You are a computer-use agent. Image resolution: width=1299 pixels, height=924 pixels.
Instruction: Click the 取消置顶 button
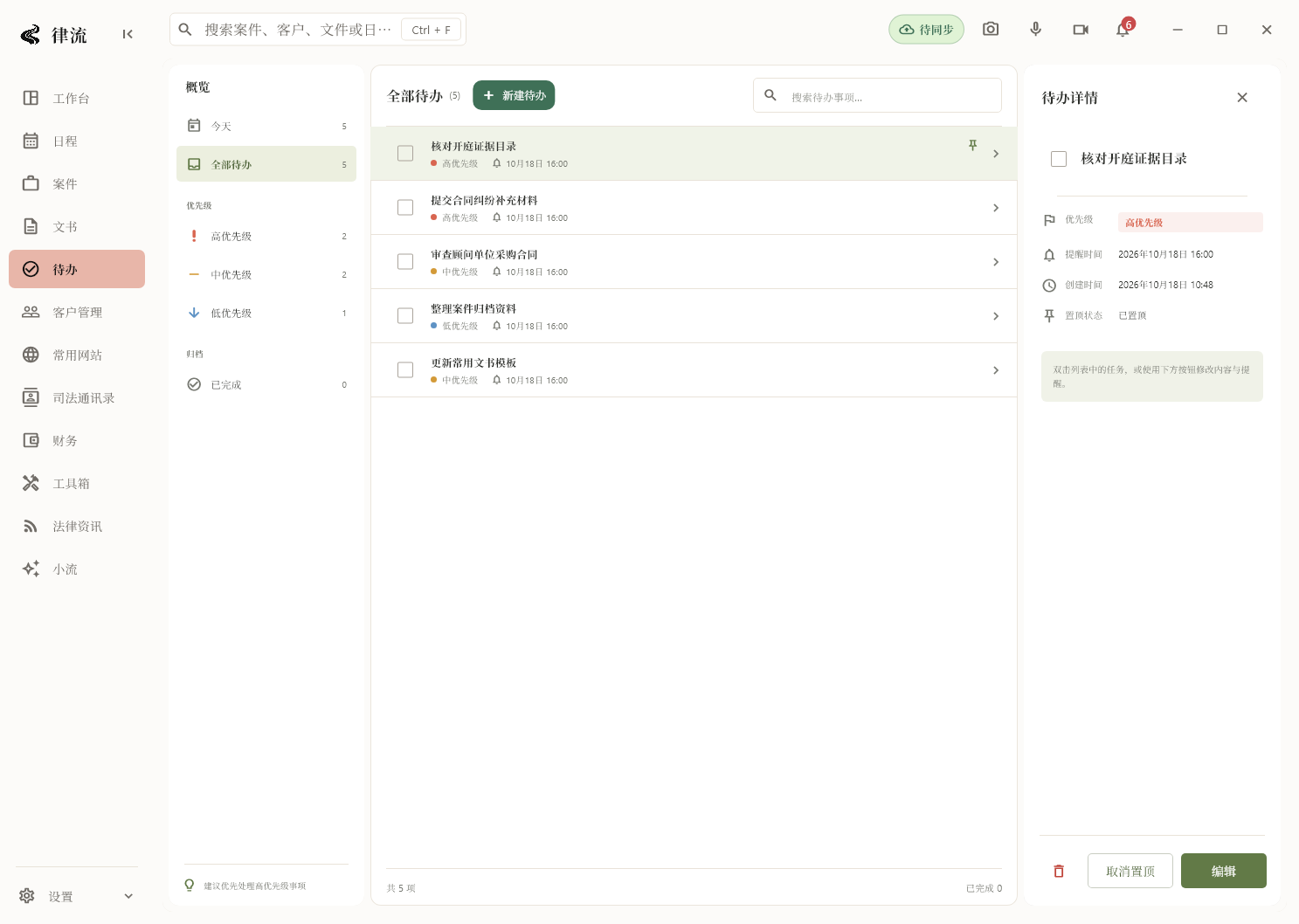tap(1130, 871)
